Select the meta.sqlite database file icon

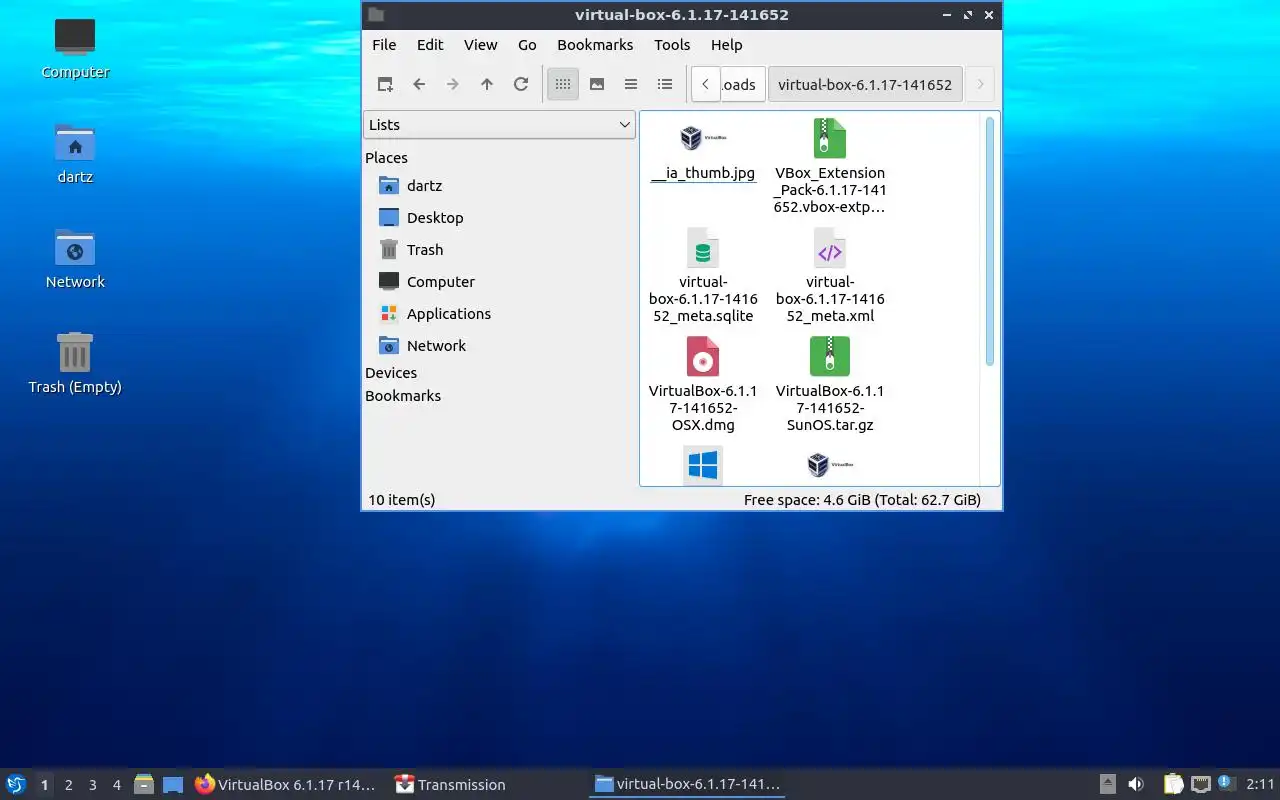pos(703,248)
